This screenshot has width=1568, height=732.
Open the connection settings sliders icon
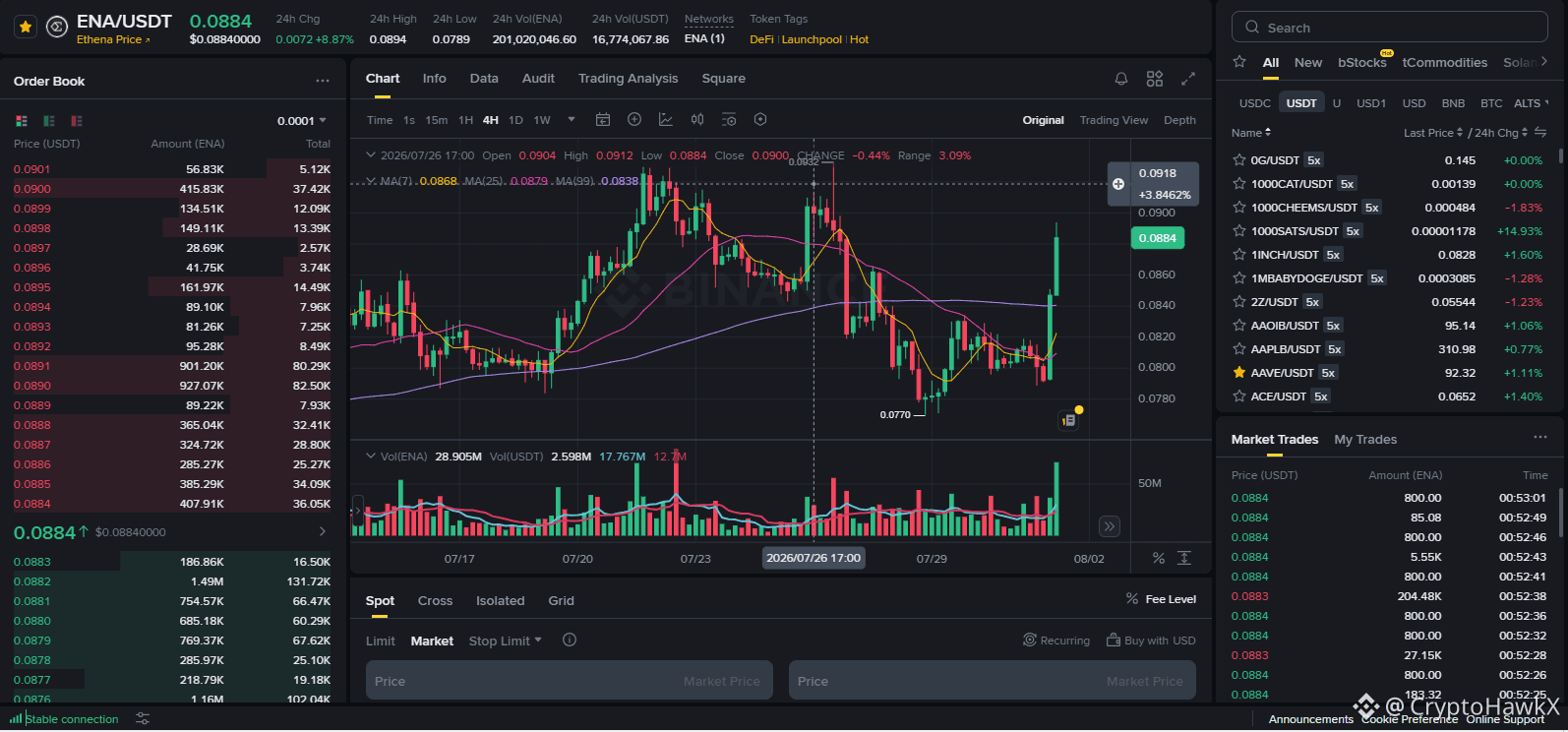point(143,719)
